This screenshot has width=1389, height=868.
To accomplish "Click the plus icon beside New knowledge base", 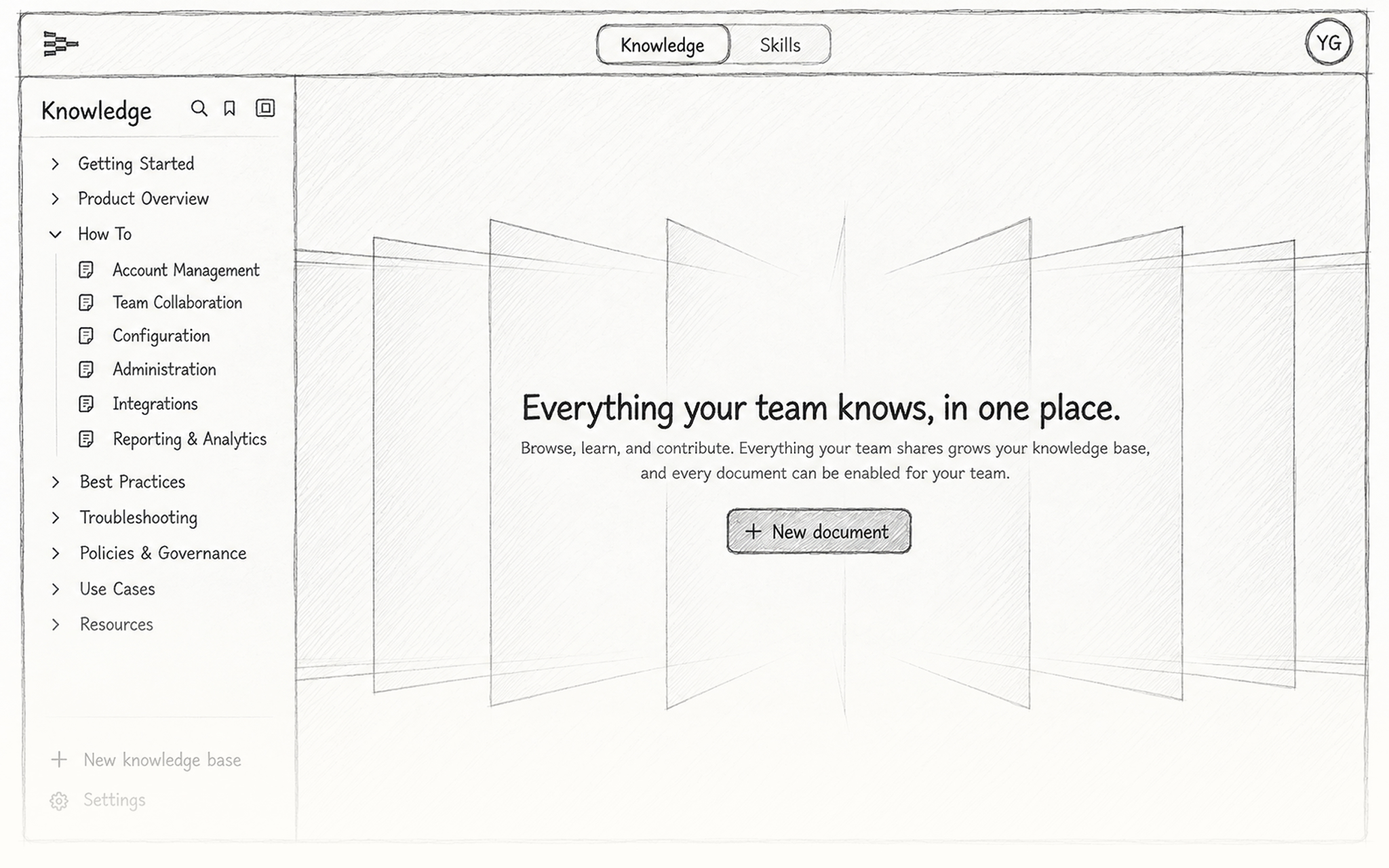I will 59,759.
